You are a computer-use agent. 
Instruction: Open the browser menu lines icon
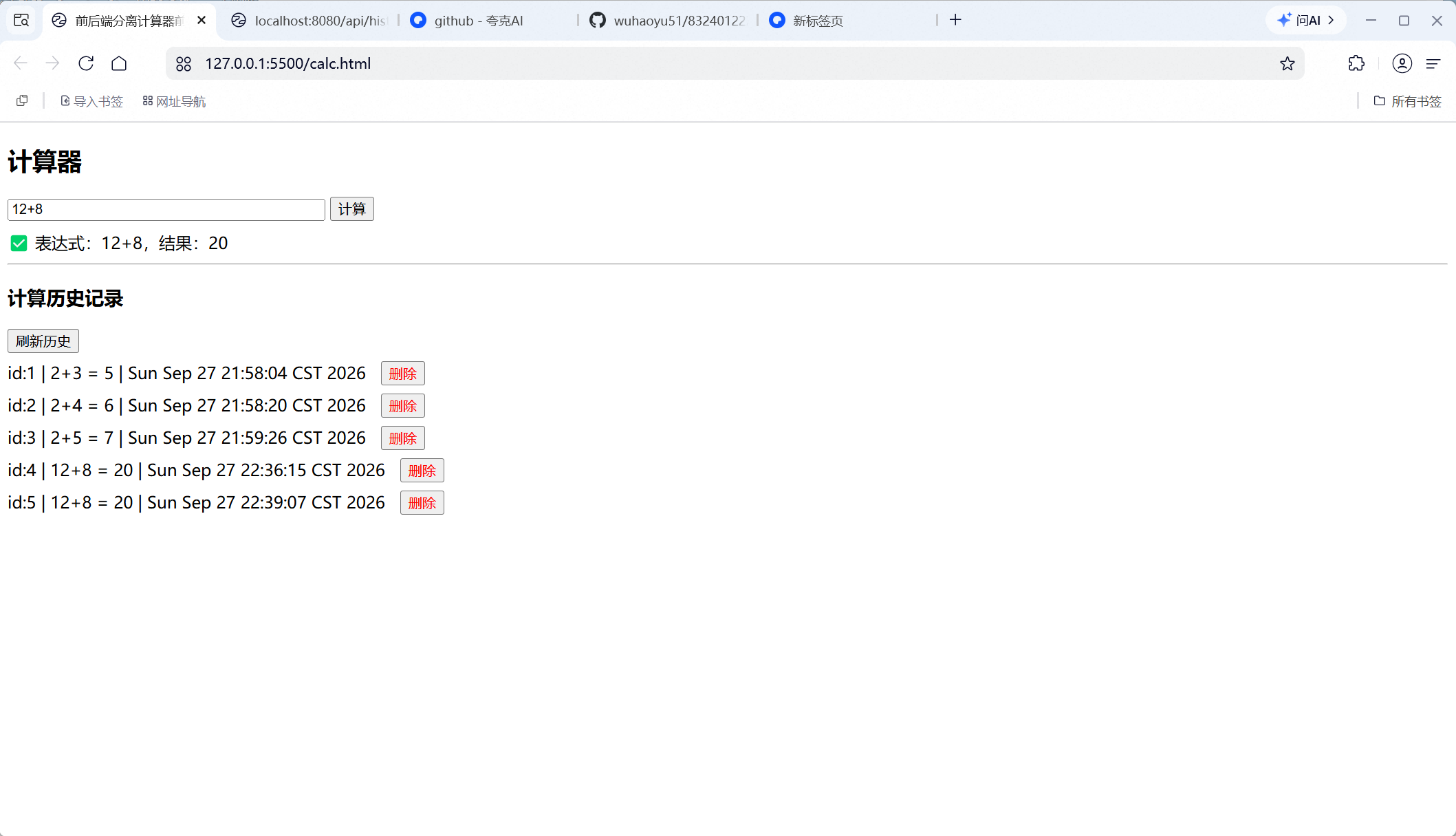pos(1433,63)
